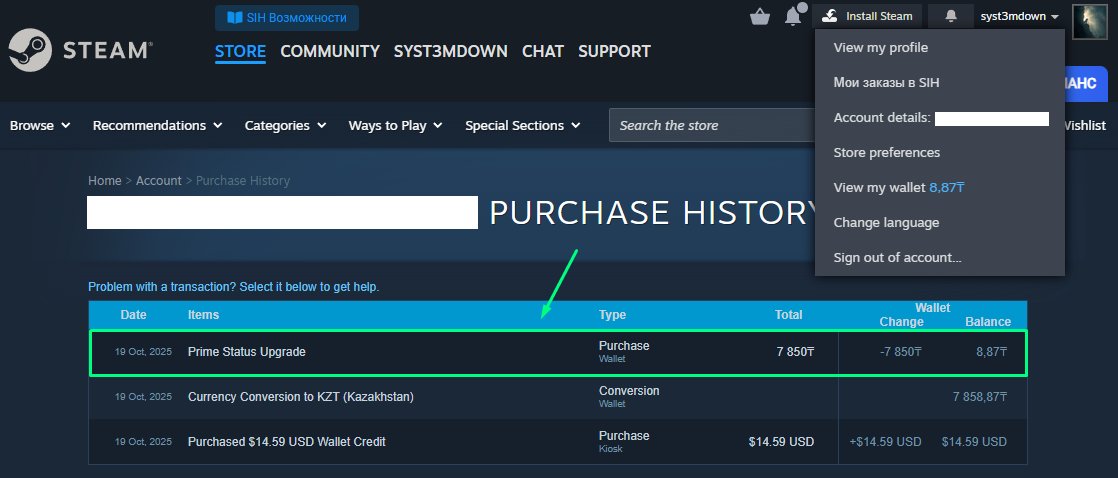1118x478 pixels.
Task: Select Sign out of account option
Action: pyautogui.click(x=897, y=257)
